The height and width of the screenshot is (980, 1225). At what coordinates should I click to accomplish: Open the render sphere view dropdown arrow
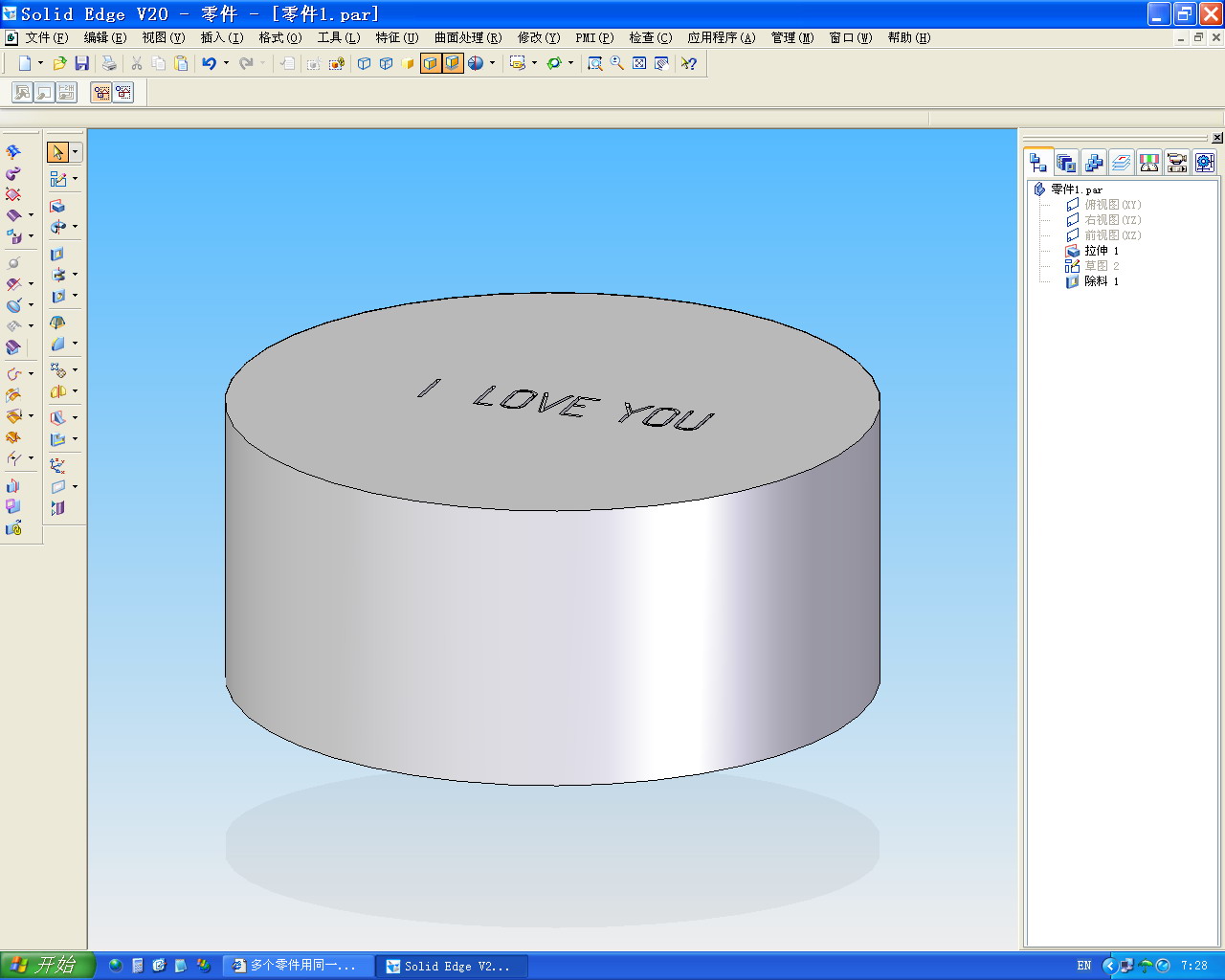tap(492, 63)
